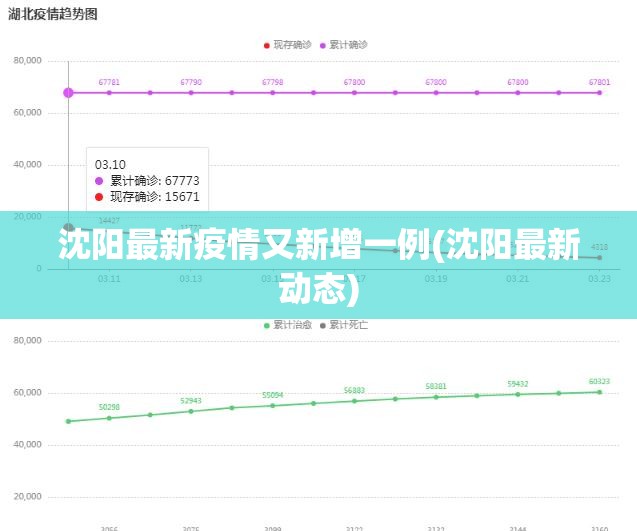Click the 60,000 label on the lower chart
The image size is (637, 531).
28,392
